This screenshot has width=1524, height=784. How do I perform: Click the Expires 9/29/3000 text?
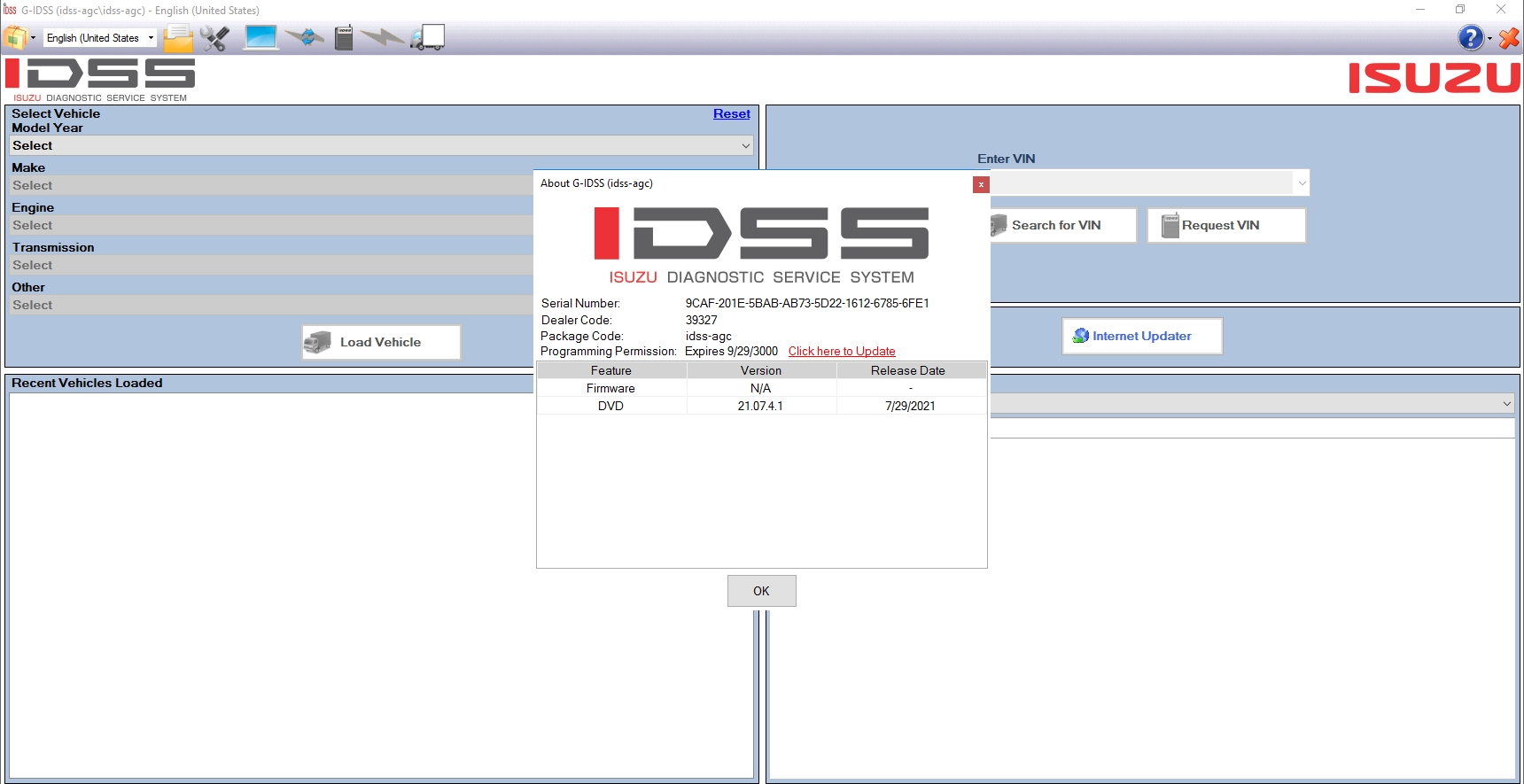click(731, 351)
